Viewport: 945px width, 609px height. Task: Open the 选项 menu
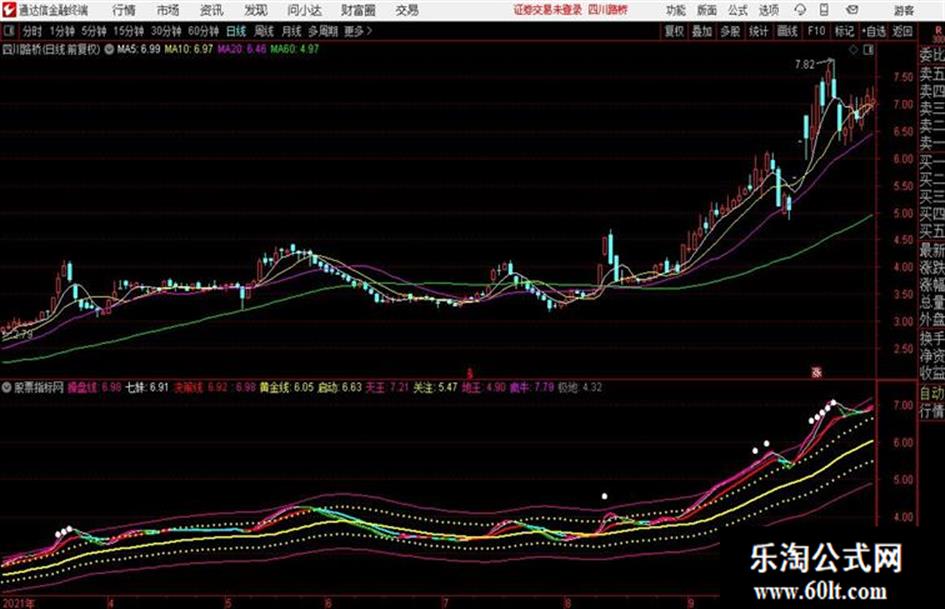(768, 10)
